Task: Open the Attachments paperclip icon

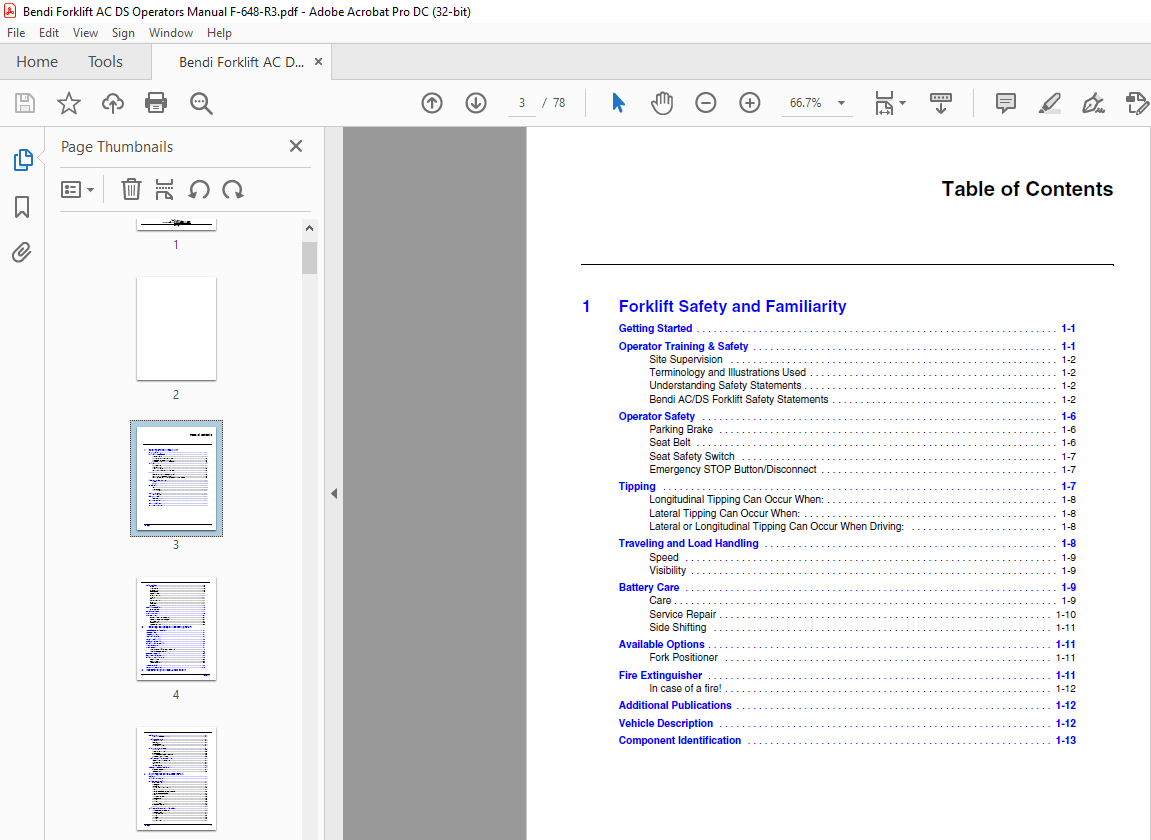Action: (22, 253)
